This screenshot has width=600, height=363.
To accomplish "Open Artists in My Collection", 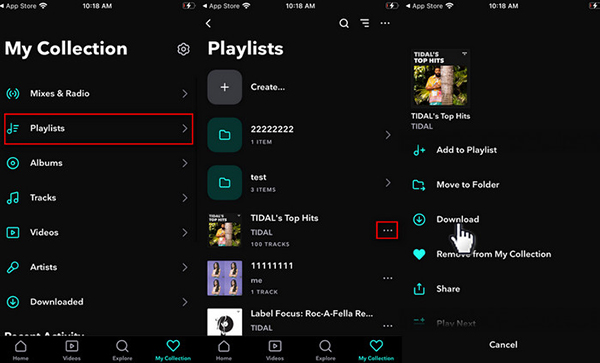I will tap(98, 267).
